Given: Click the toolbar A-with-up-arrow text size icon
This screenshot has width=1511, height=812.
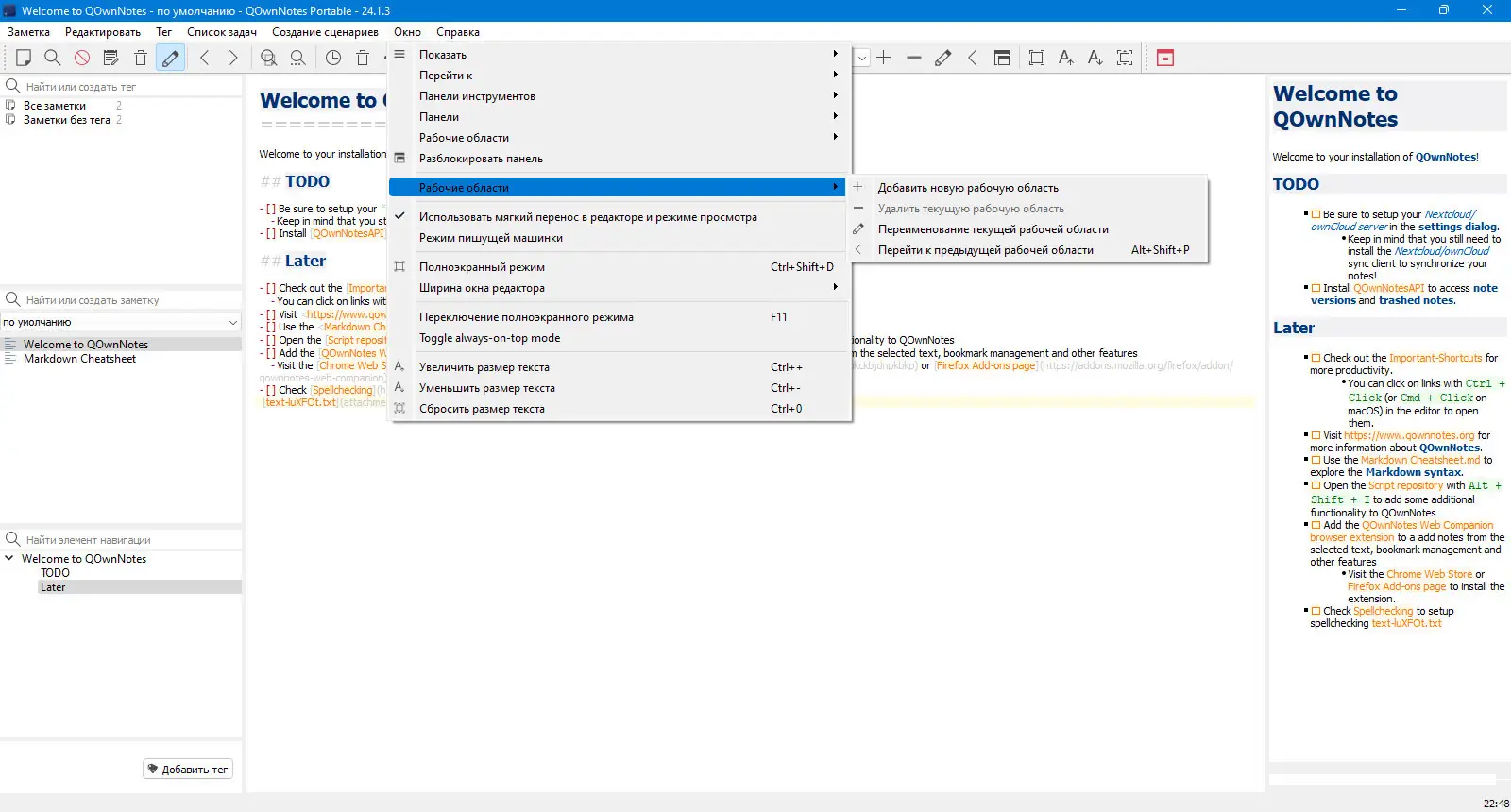Looking at the screenshot, I should (x=1066, y=58).
